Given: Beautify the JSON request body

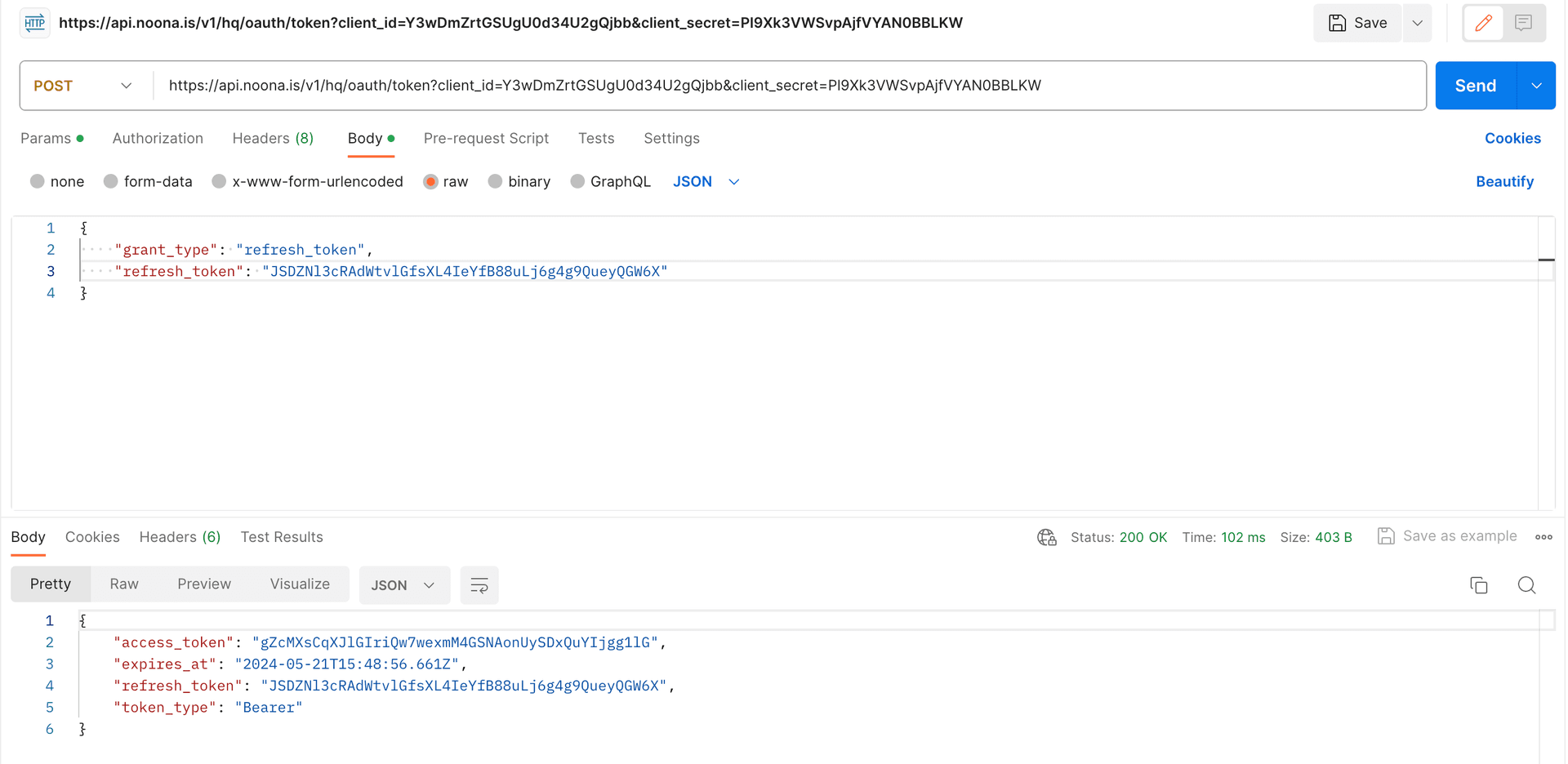Looking at the screenshot, I should click(1504, 181).
